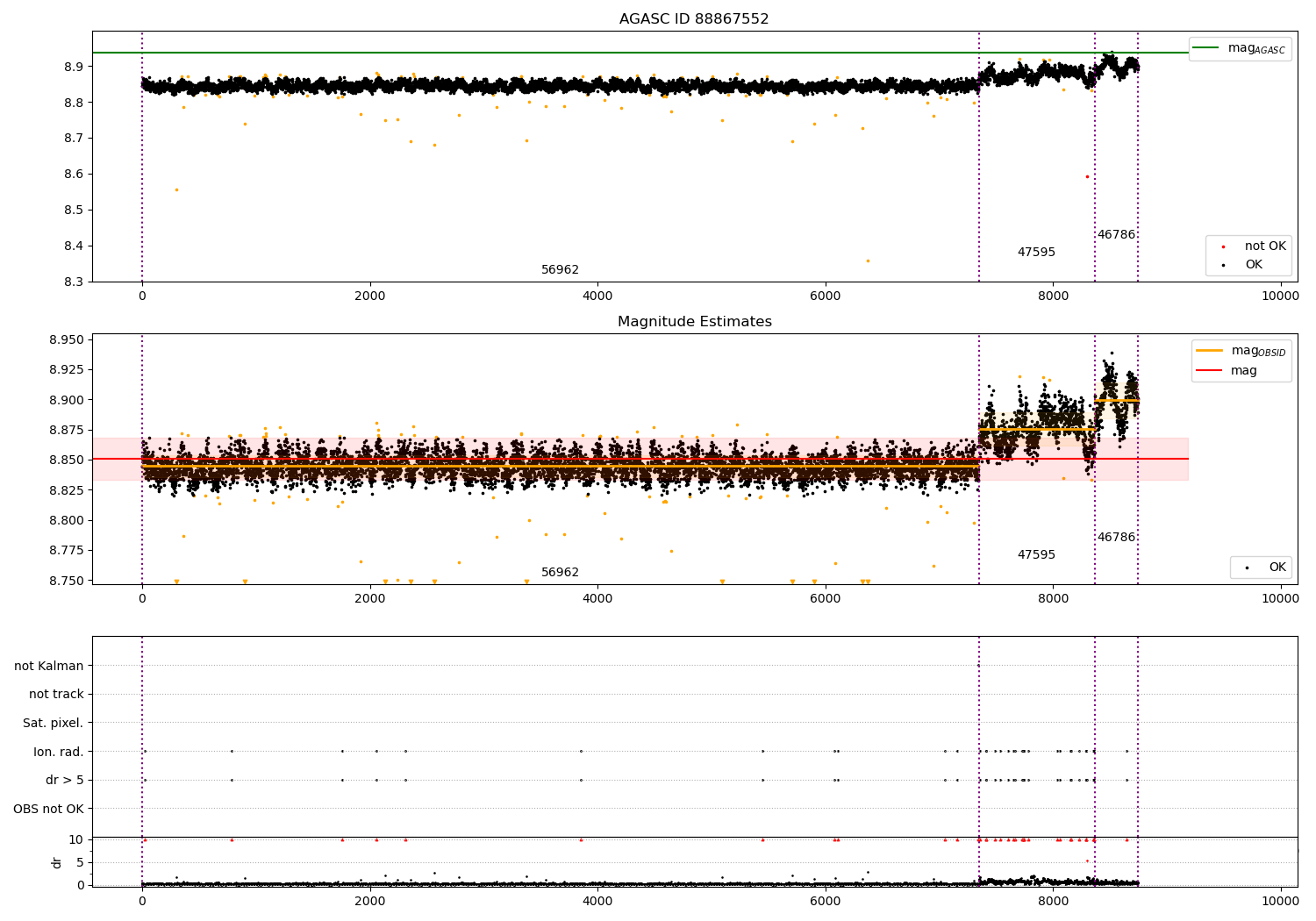Viewport: 1316px width, 921px height.
Task: Click the 47595 label in the top panel
Action: 1036,253
